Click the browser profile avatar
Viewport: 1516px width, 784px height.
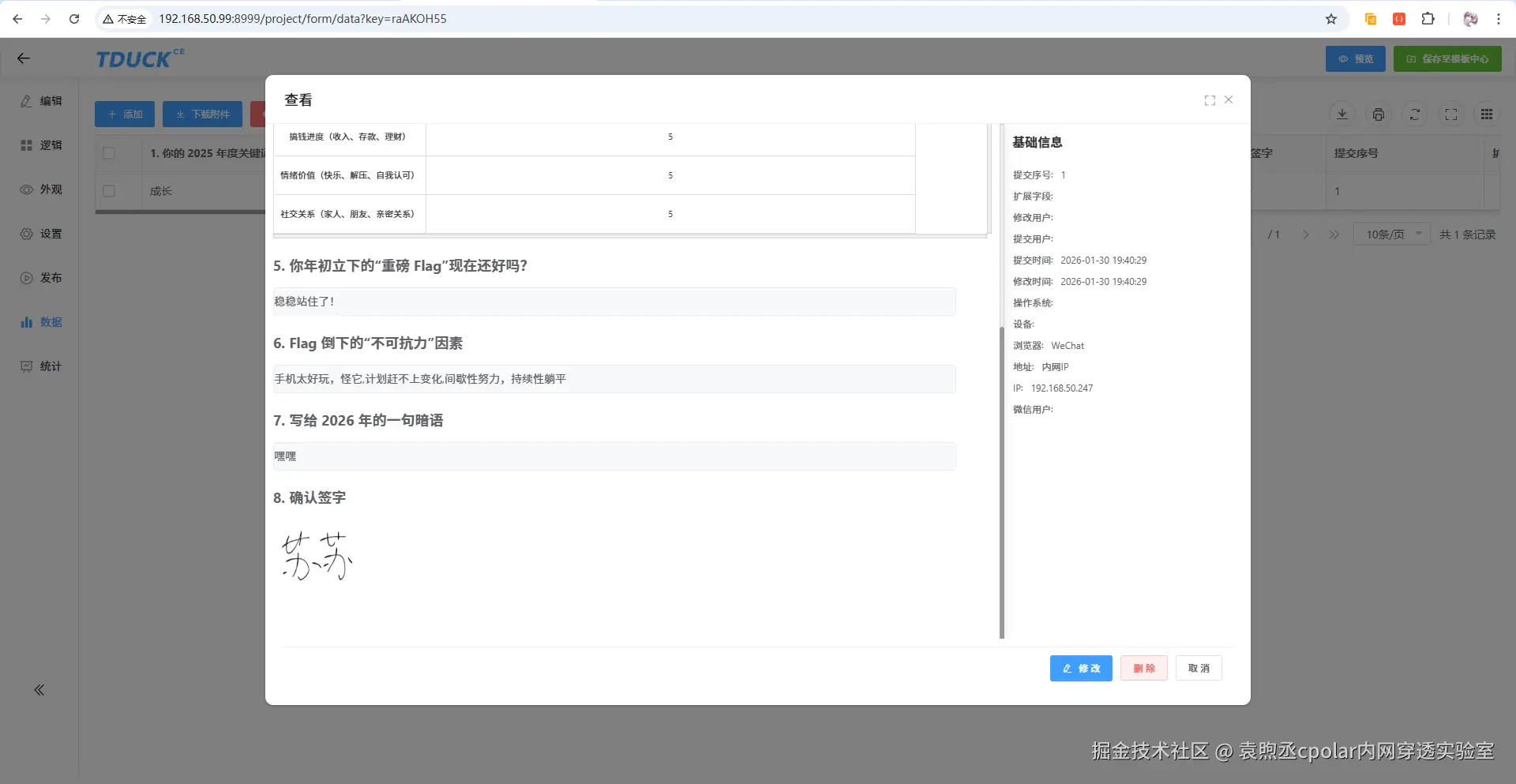[x=1470, y=19]
